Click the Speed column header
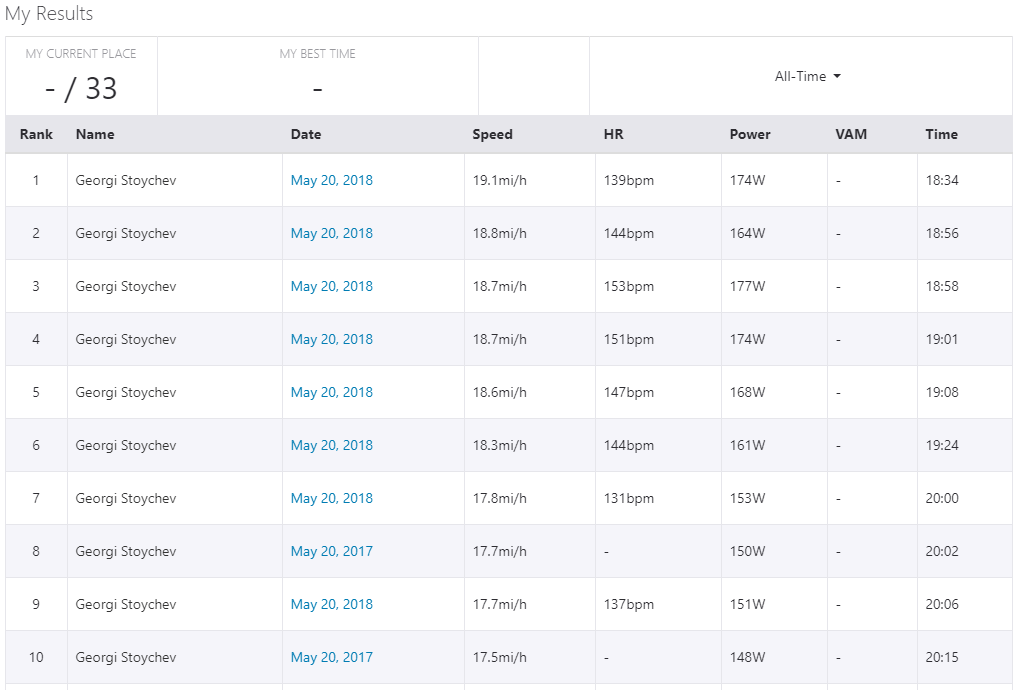1017x690 pixels. [492, 135]
